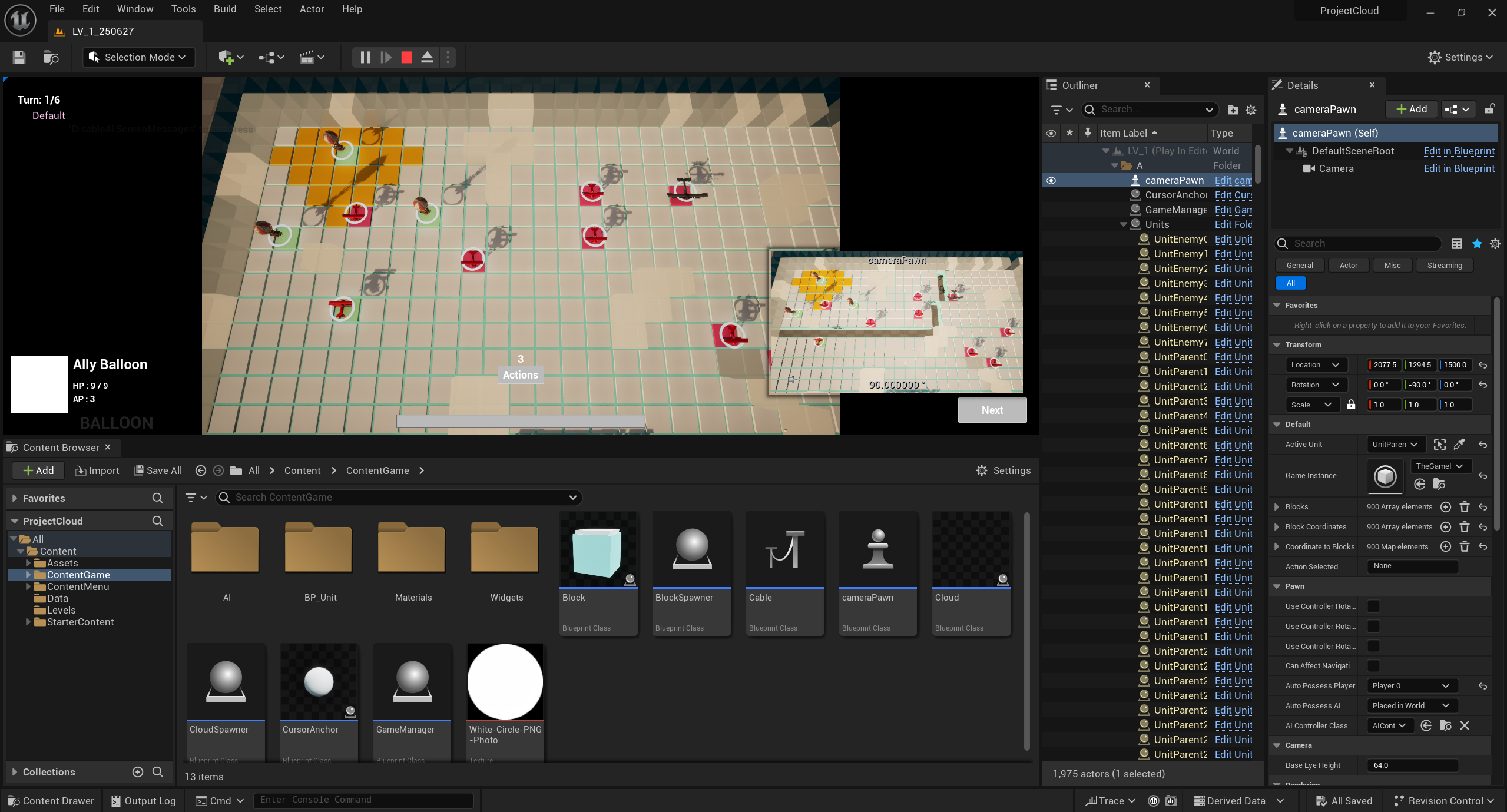Click the Next turn button

[992, 410]
